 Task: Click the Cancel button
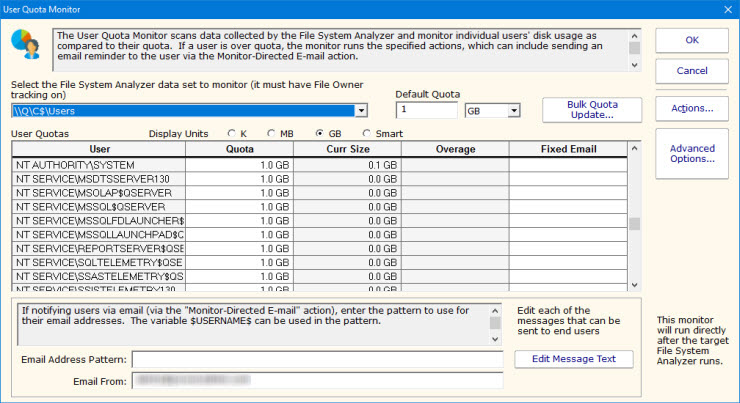pyautogui.click(x=692, y=71)
